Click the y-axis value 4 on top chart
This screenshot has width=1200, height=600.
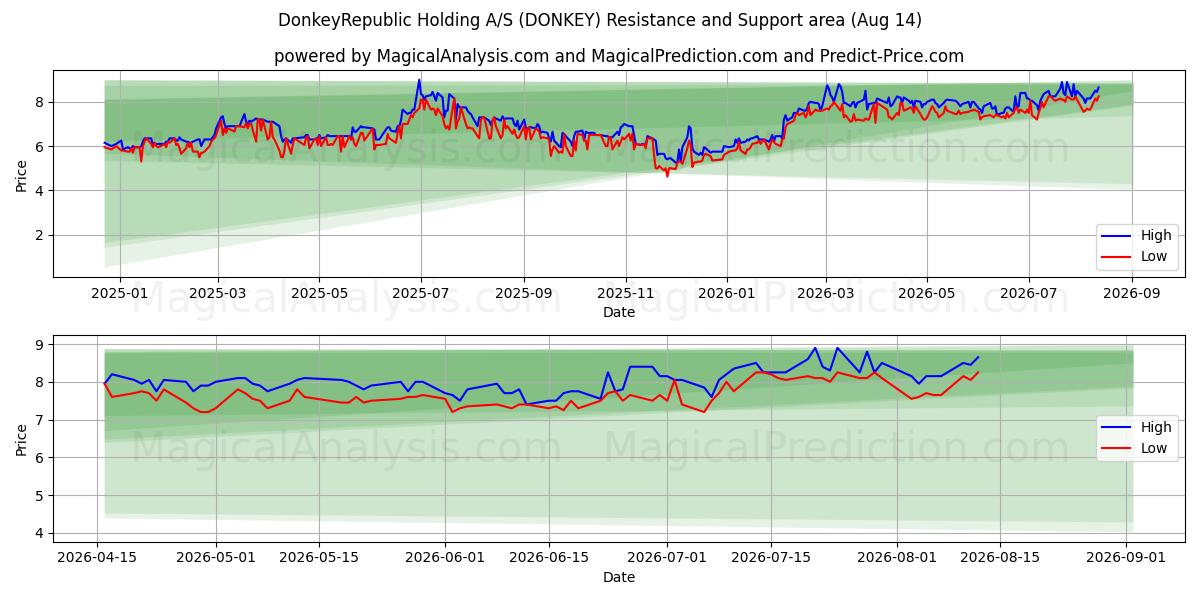40,191
